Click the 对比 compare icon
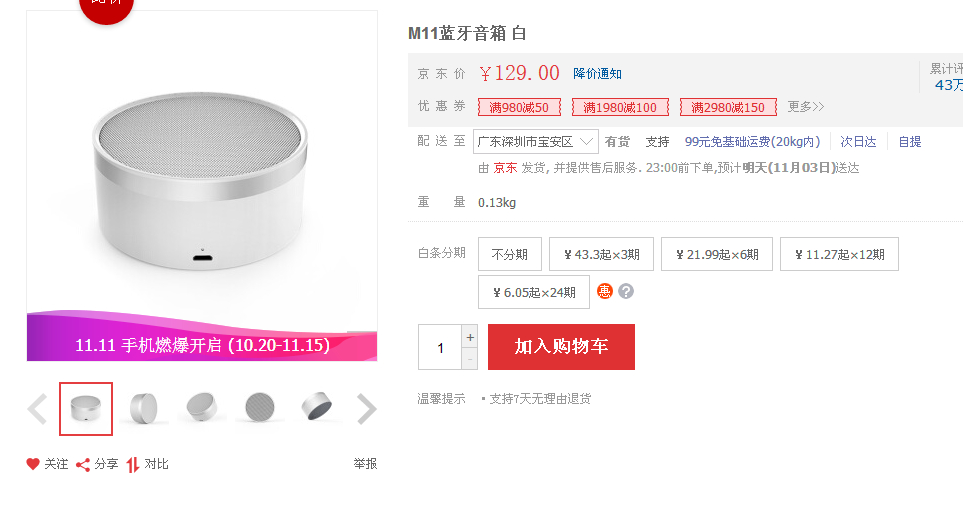This screenshot has height=527, width=963. 133,465
